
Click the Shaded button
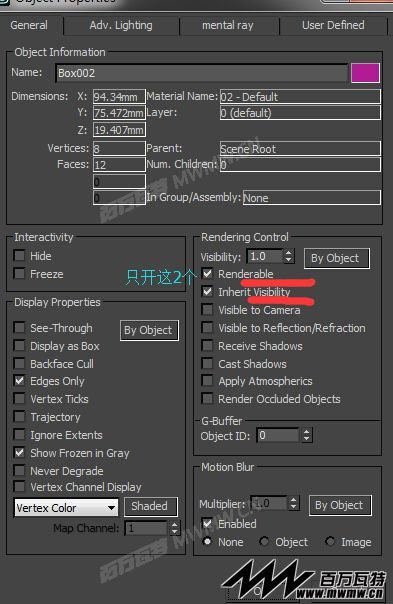point(151,507)
